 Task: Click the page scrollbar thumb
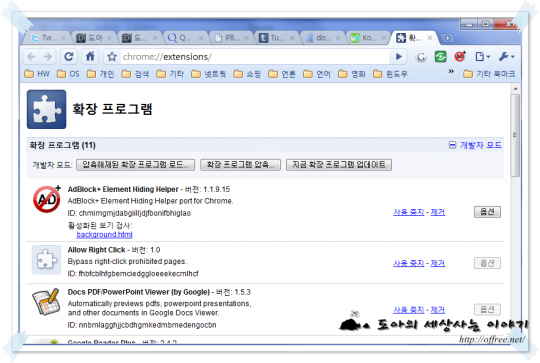(515, 135)
